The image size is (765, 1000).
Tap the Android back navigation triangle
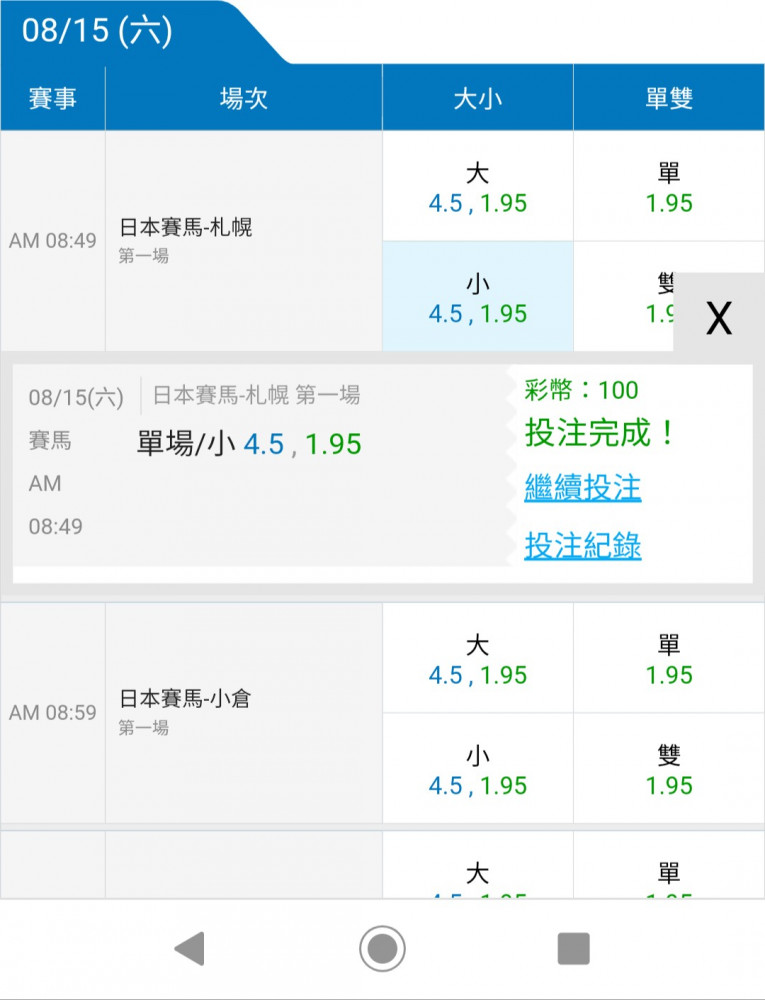coord(190,948)
